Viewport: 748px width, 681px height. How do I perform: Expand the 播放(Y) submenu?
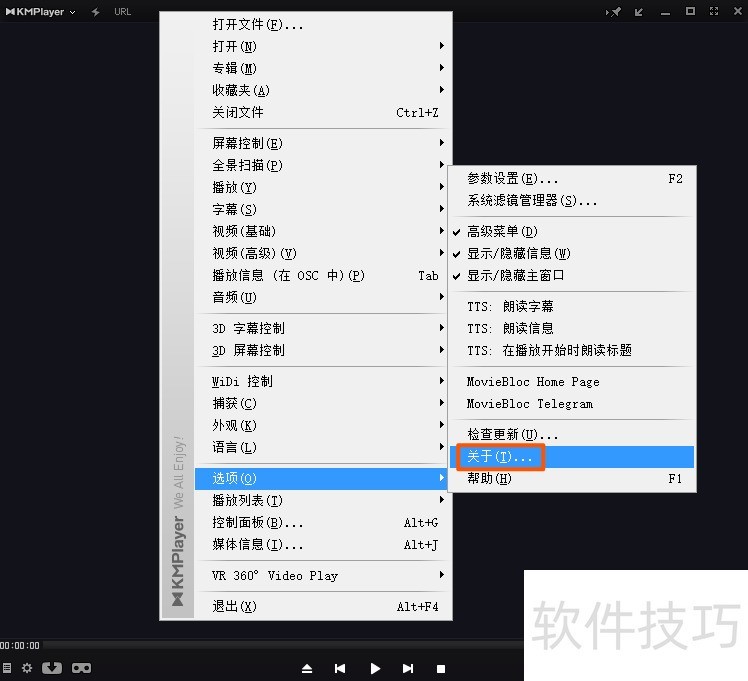tap(323, 187)
